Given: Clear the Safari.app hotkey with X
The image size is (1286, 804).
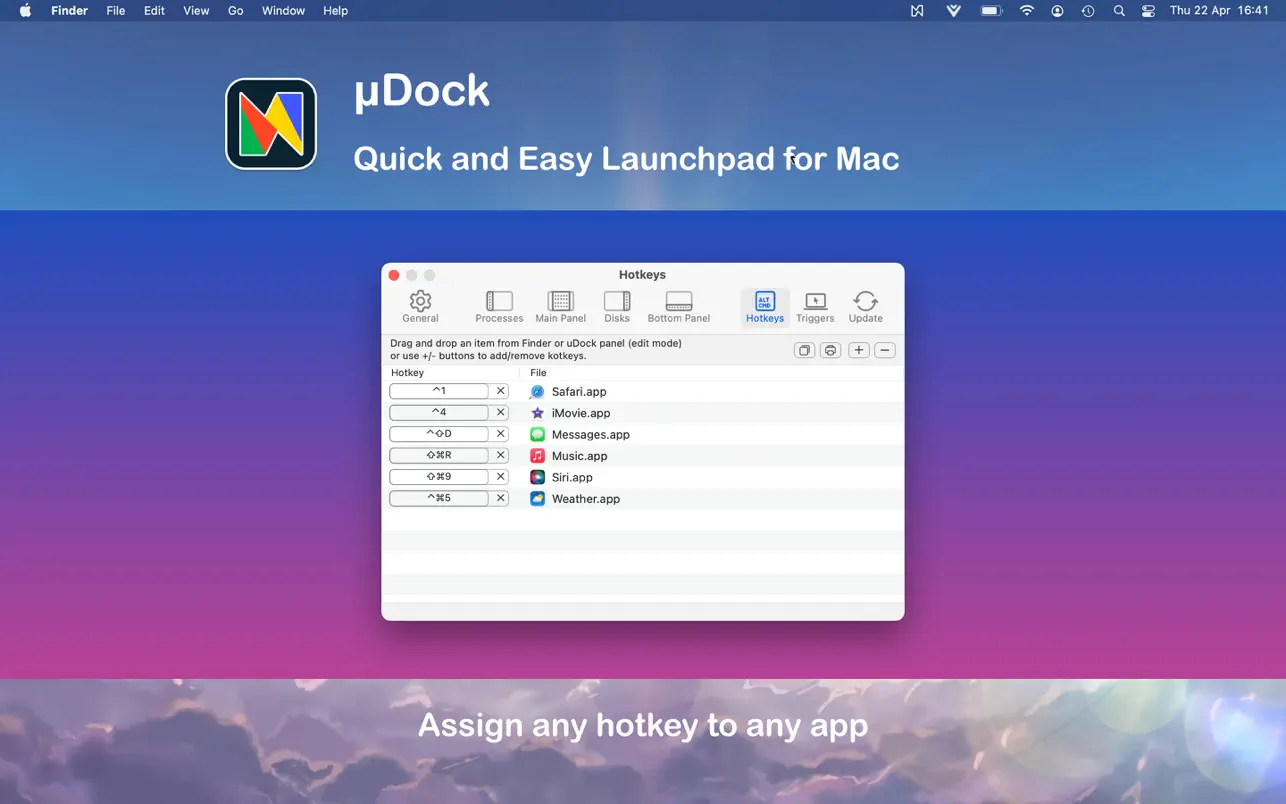Looking at the screenshot, I should [501, 391].
